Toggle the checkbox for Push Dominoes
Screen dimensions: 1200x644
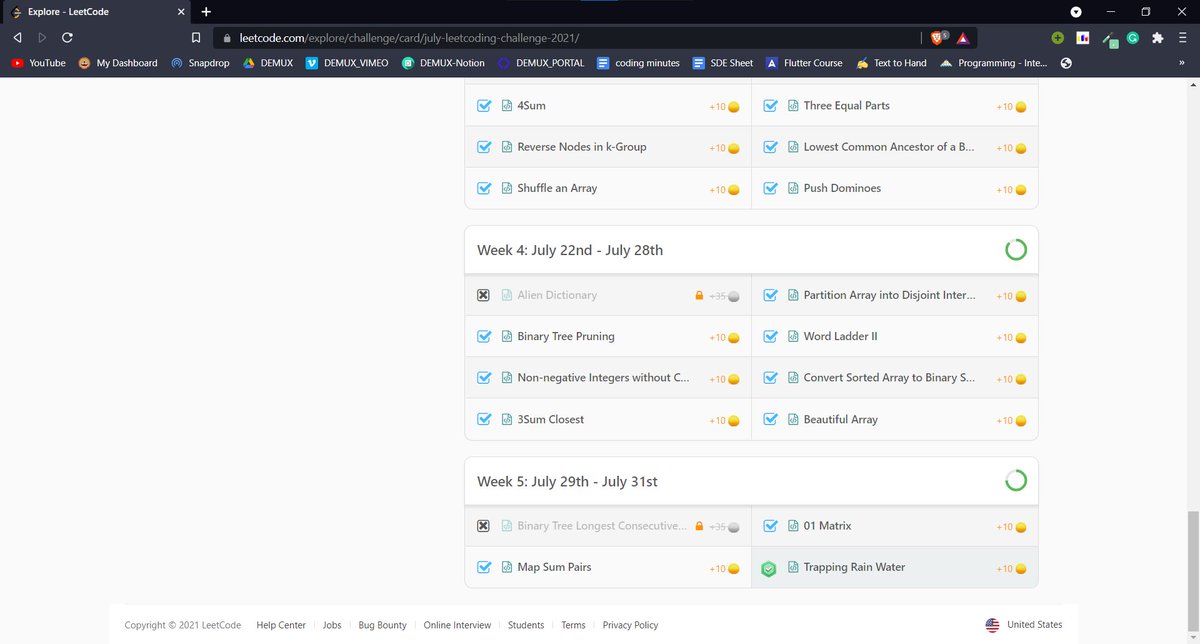(770, 188)
